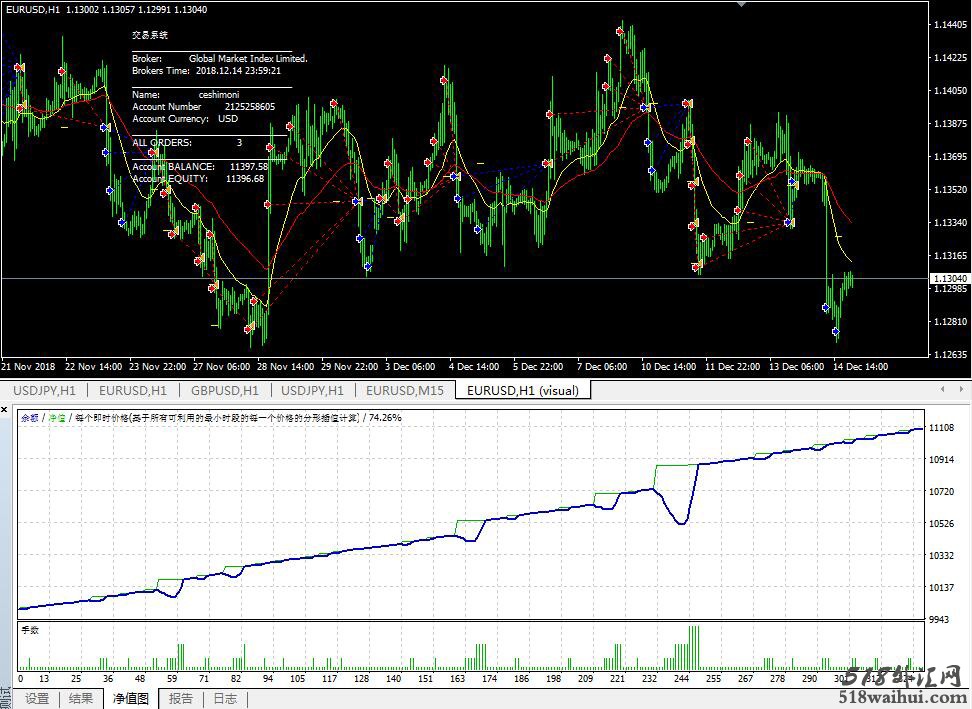972x709 pixels.
Task: Open the 日志 tester tab
Action: 225,699
